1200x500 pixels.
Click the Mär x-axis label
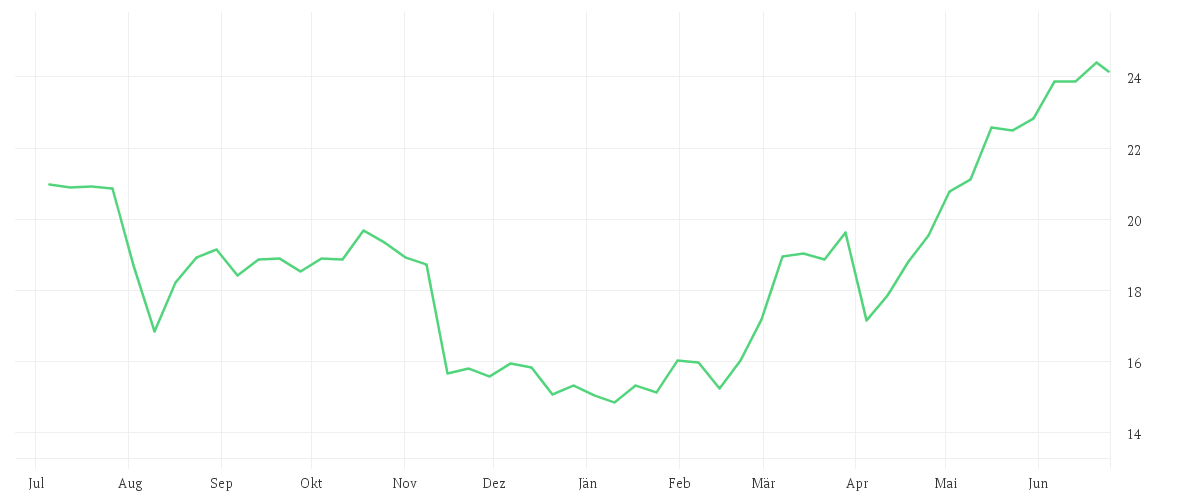click(763, 484)
